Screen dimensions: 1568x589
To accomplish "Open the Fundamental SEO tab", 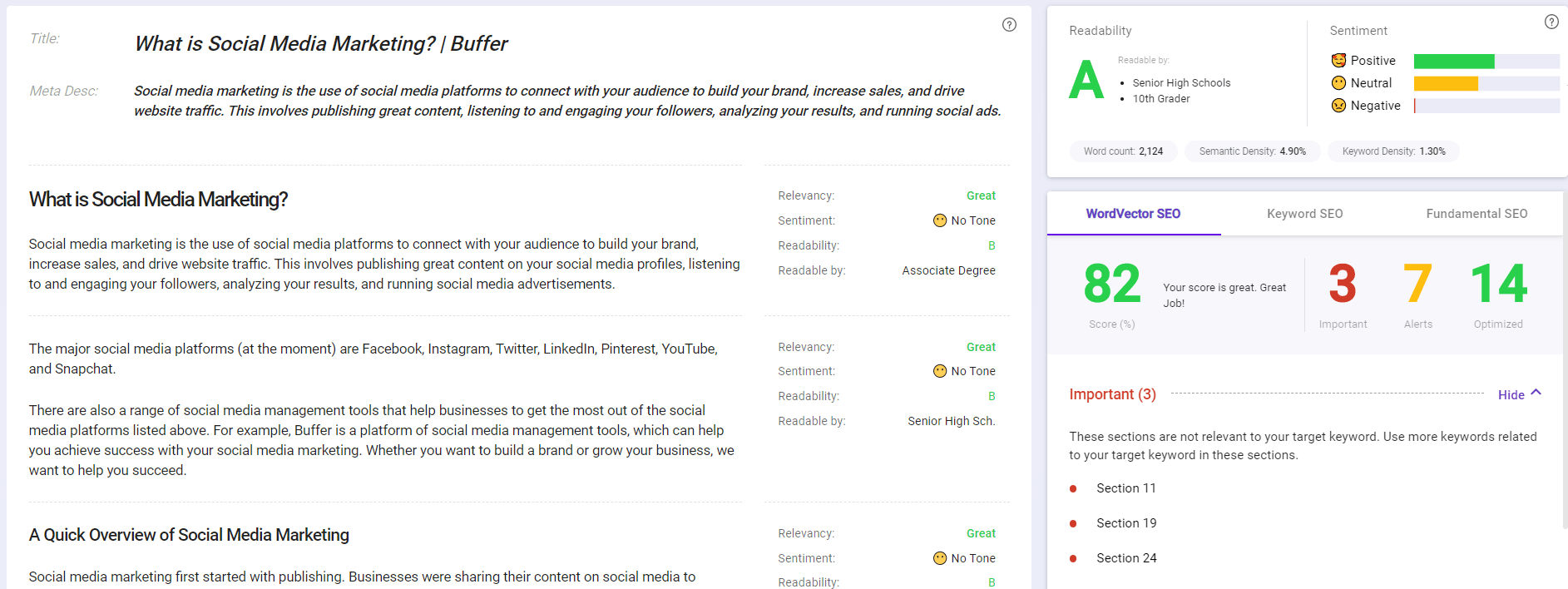I will [x=1476, y=214].
